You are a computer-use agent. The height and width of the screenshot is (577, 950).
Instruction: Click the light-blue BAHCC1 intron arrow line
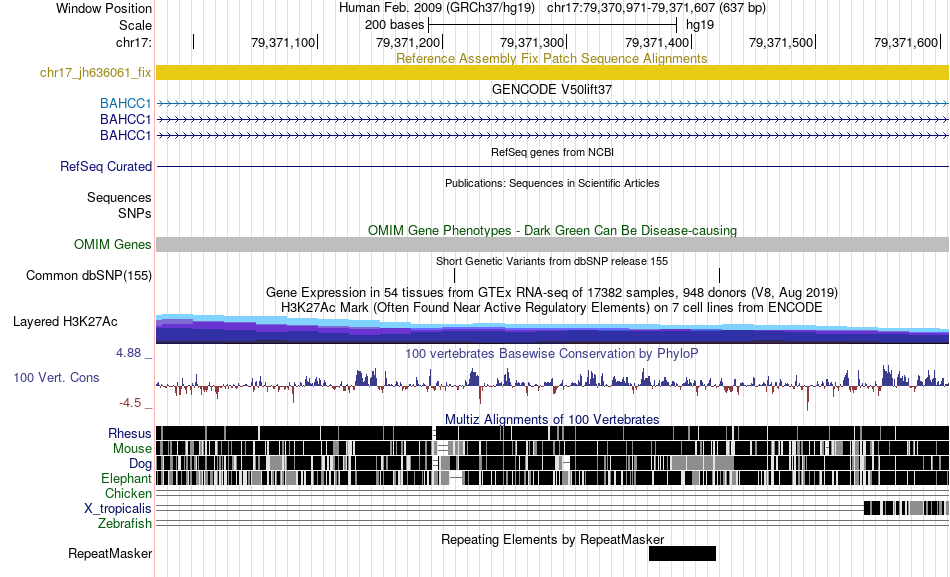pos(552,104)
